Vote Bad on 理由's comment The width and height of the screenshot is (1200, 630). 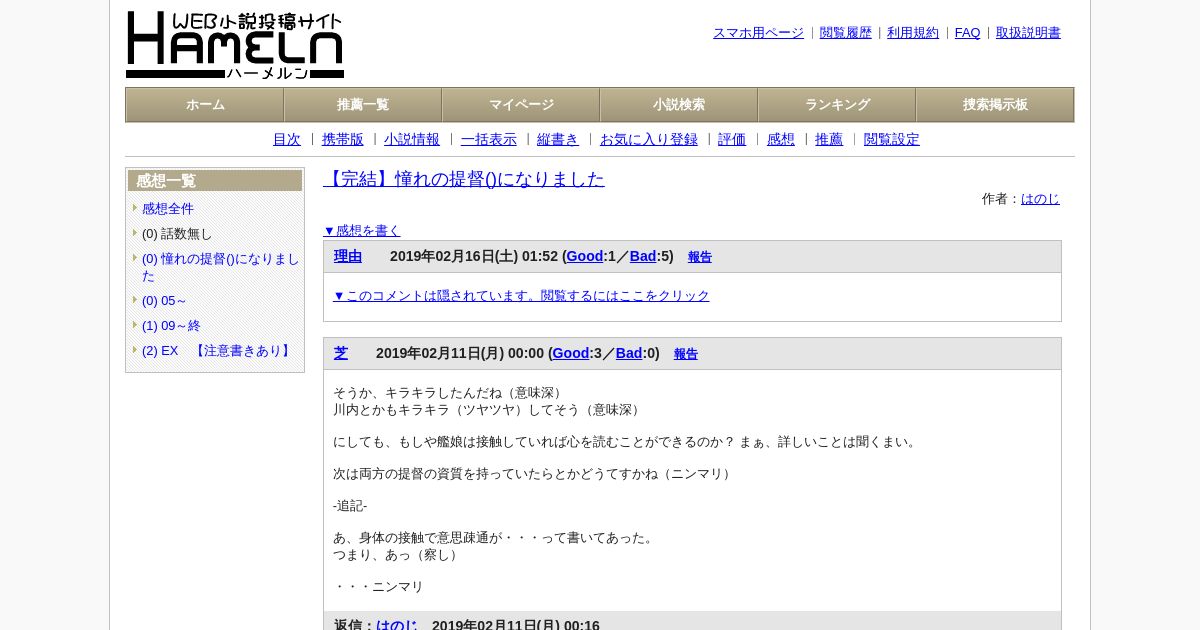(x=643, y=257)
